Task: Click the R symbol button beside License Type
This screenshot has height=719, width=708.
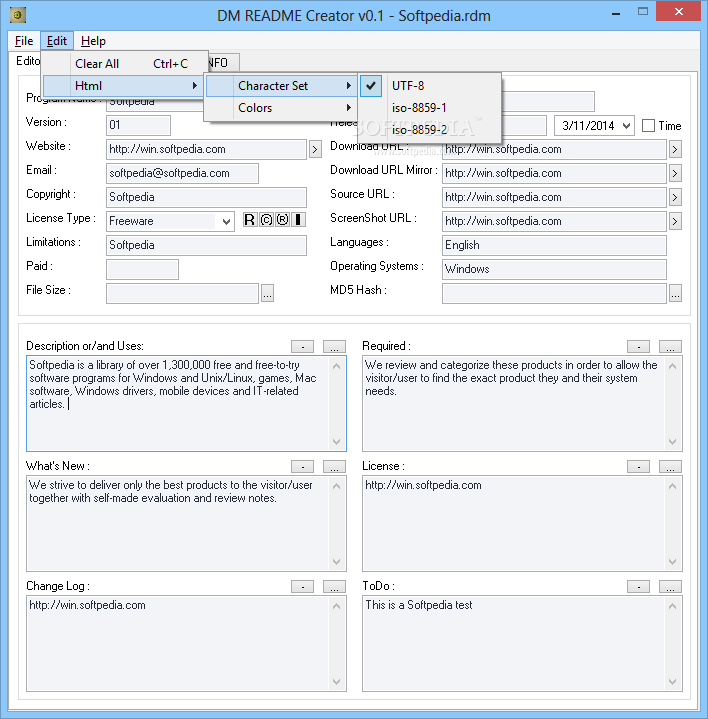Action: (249, 220)
